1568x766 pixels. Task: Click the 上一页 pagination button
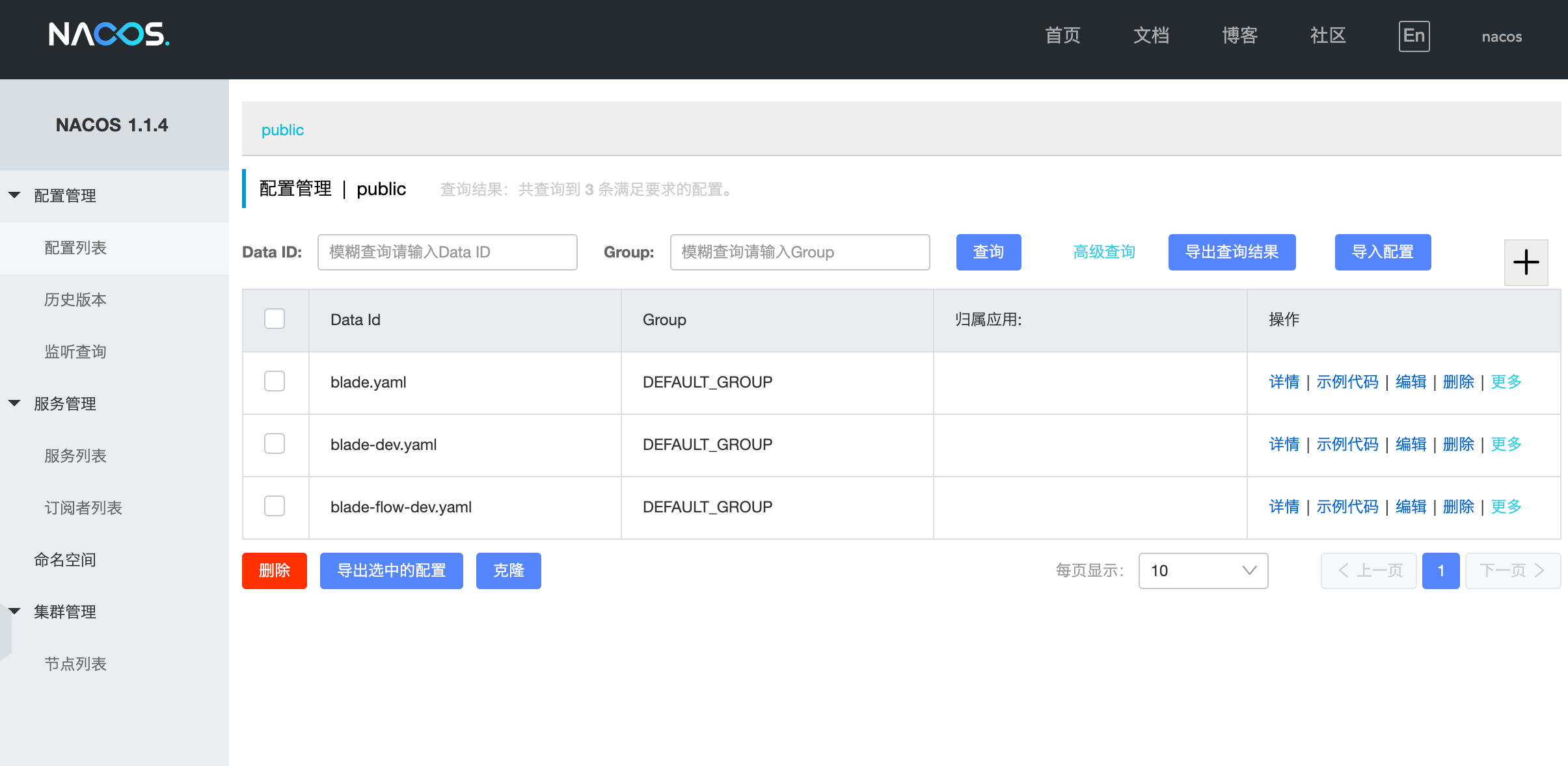click(x=1369, y=571)
